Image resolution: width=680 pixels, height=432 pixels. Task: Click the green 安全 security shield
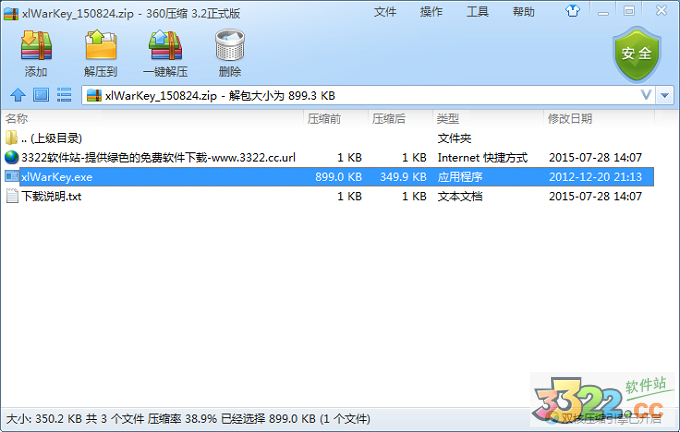[x=636, y=55]
